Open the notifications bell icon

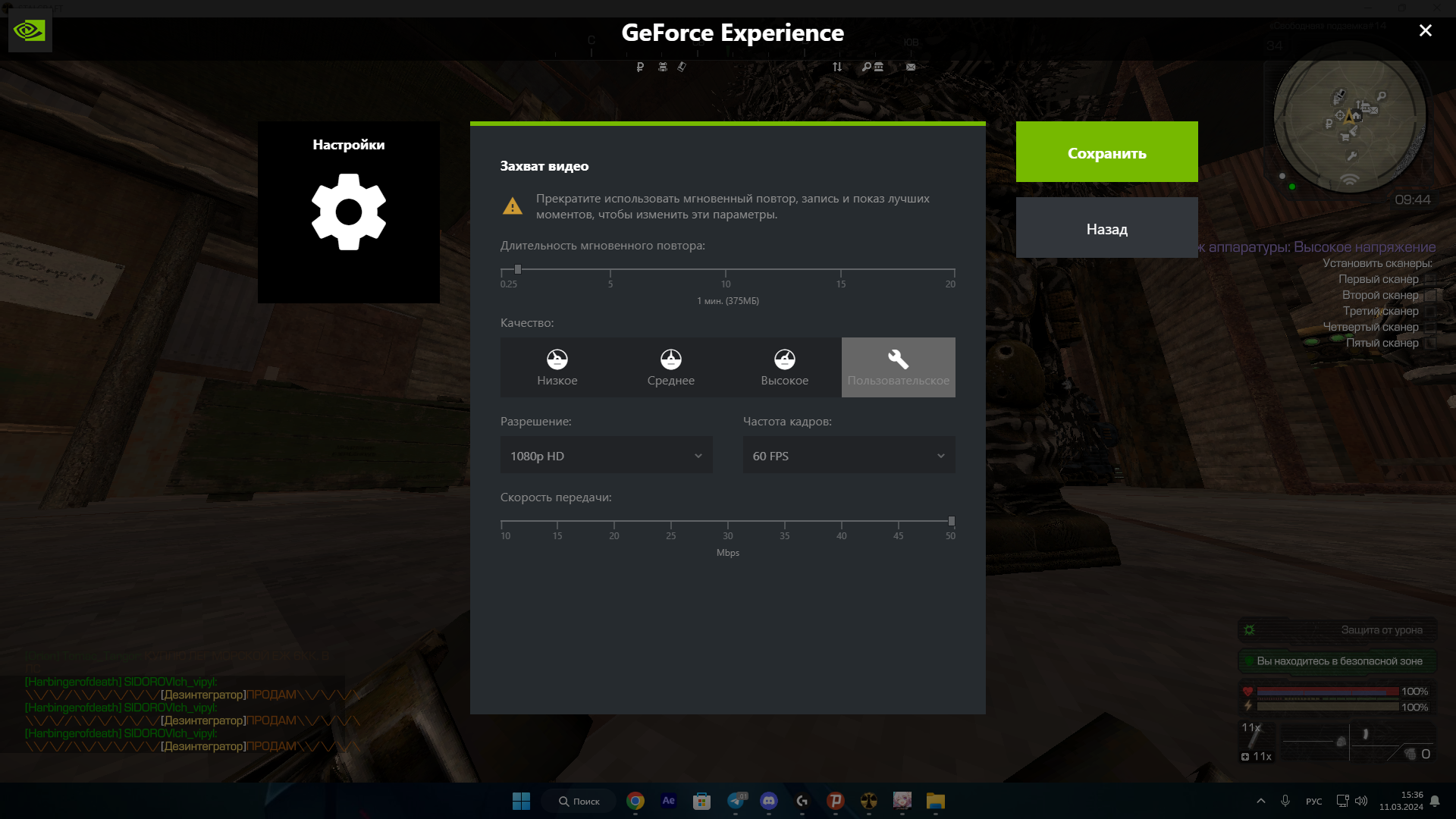coord(1435,802)
